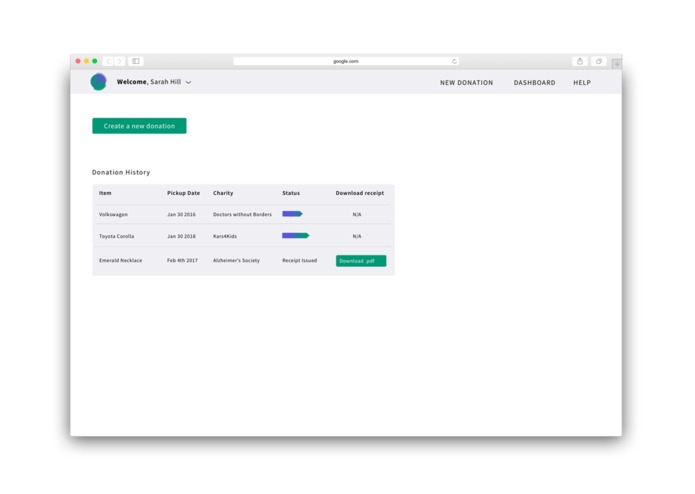
Task: Click the Pickup Date column header
Action: pyautogui.click(x=184, y=193)
